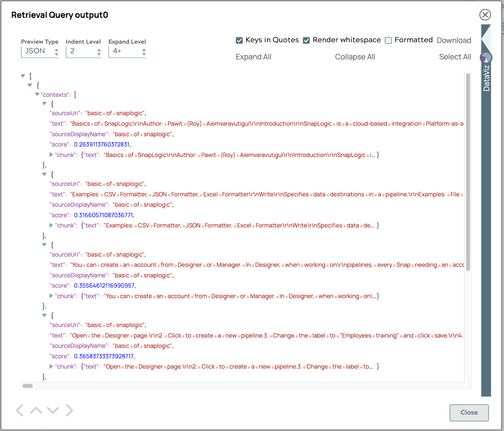Expand the first "chunk" object
This screenshot has width=504, height=431.
pyautogui.click(x=51, y=155)
